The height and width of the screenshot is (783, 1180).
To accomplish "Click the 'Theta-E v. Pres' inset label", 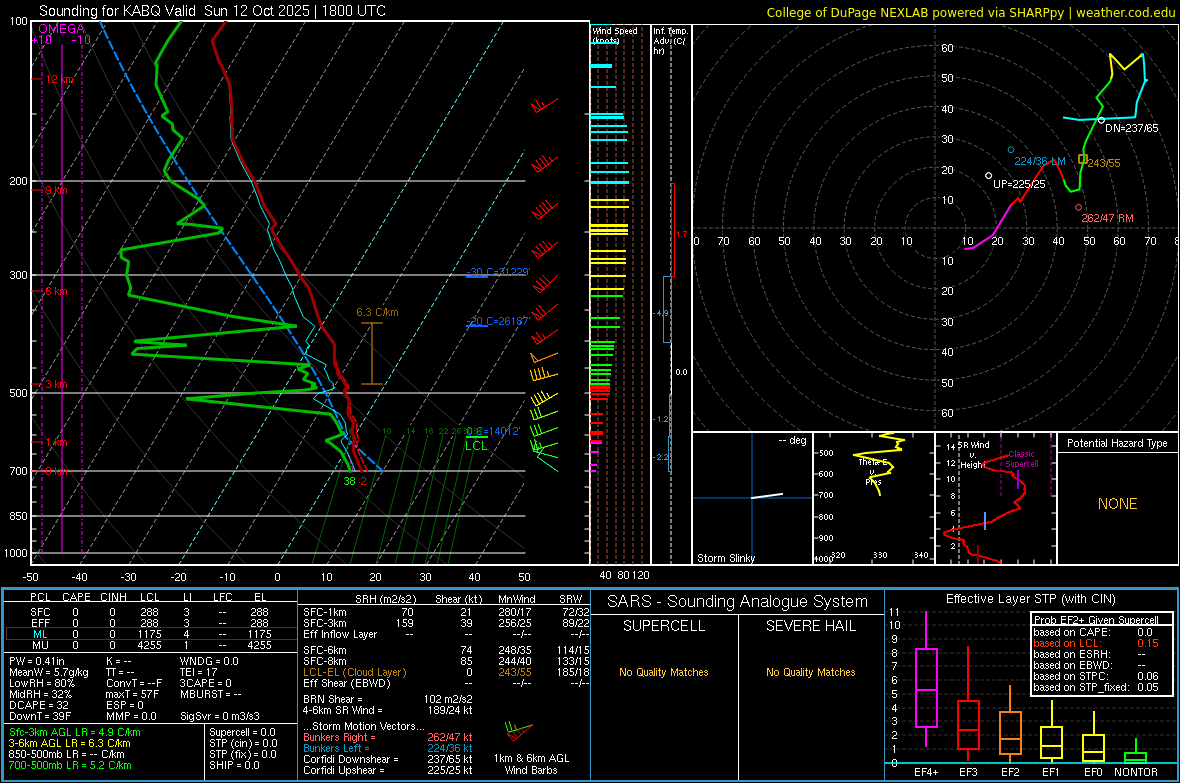I will 873,472.
